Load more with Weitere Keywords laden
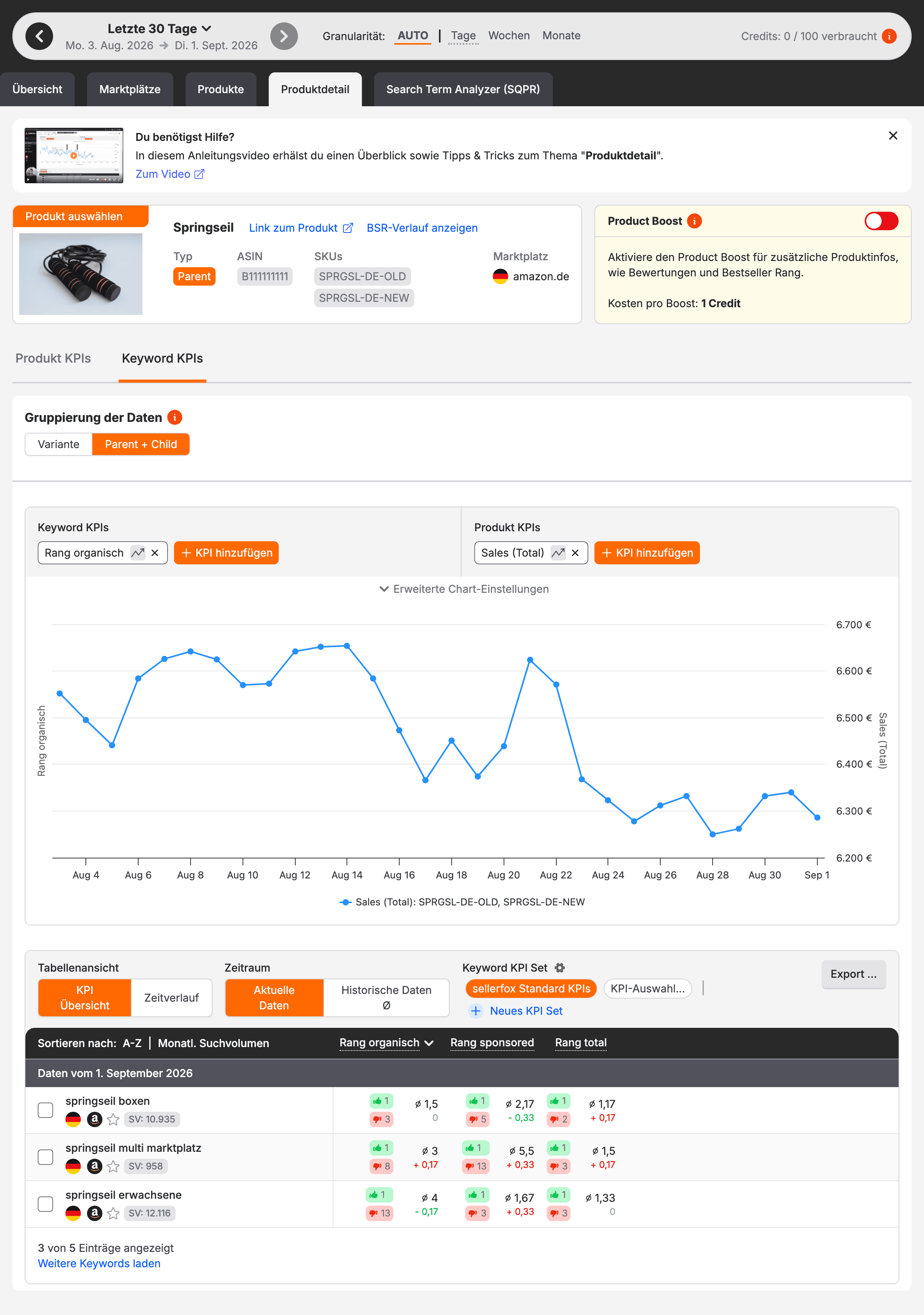The height and width of the screenshot is (1315, 924). [x=99, y=1263]
